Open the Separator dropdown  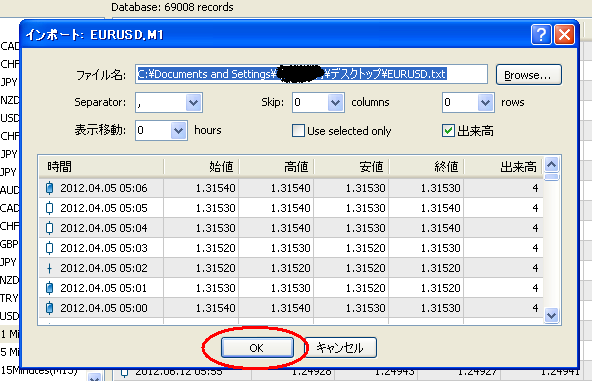tap(193, 102)
